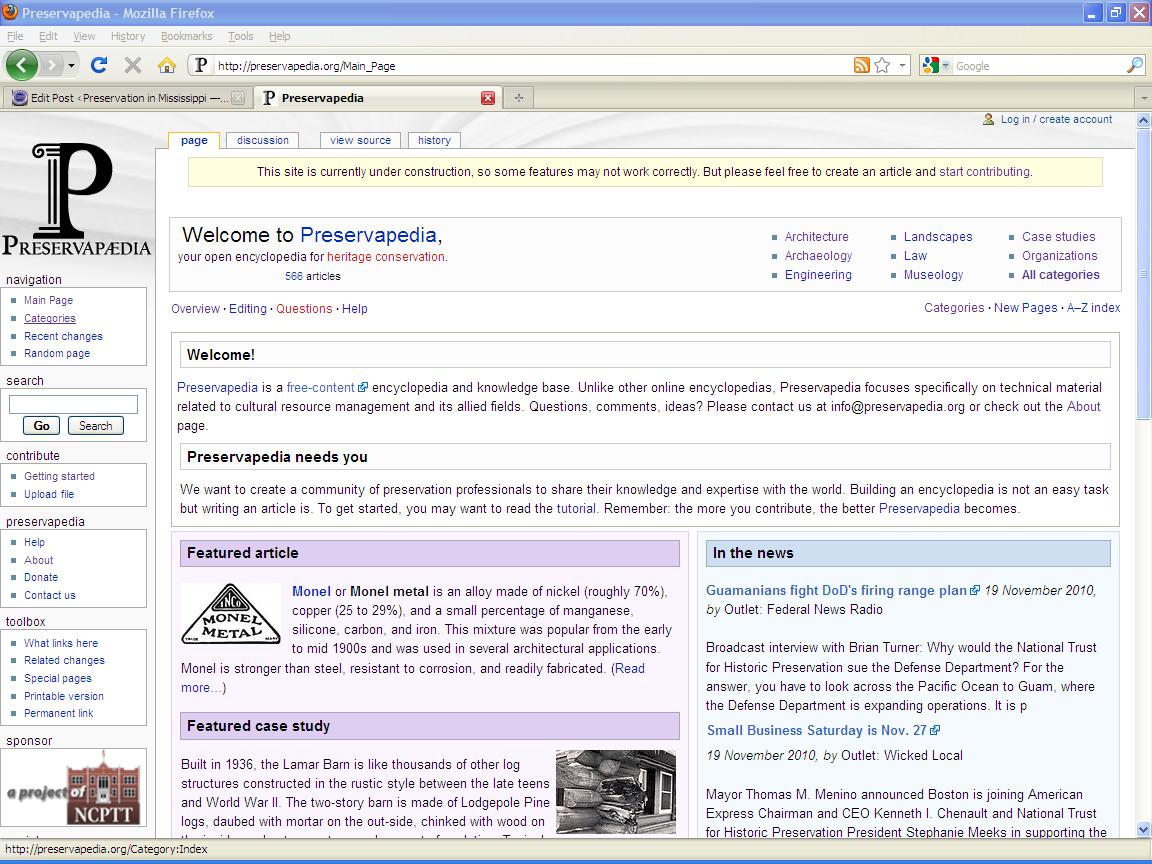The image size is (1152, 864).
Task: Close the Preservapedia tab
Action: pos(488,98)
